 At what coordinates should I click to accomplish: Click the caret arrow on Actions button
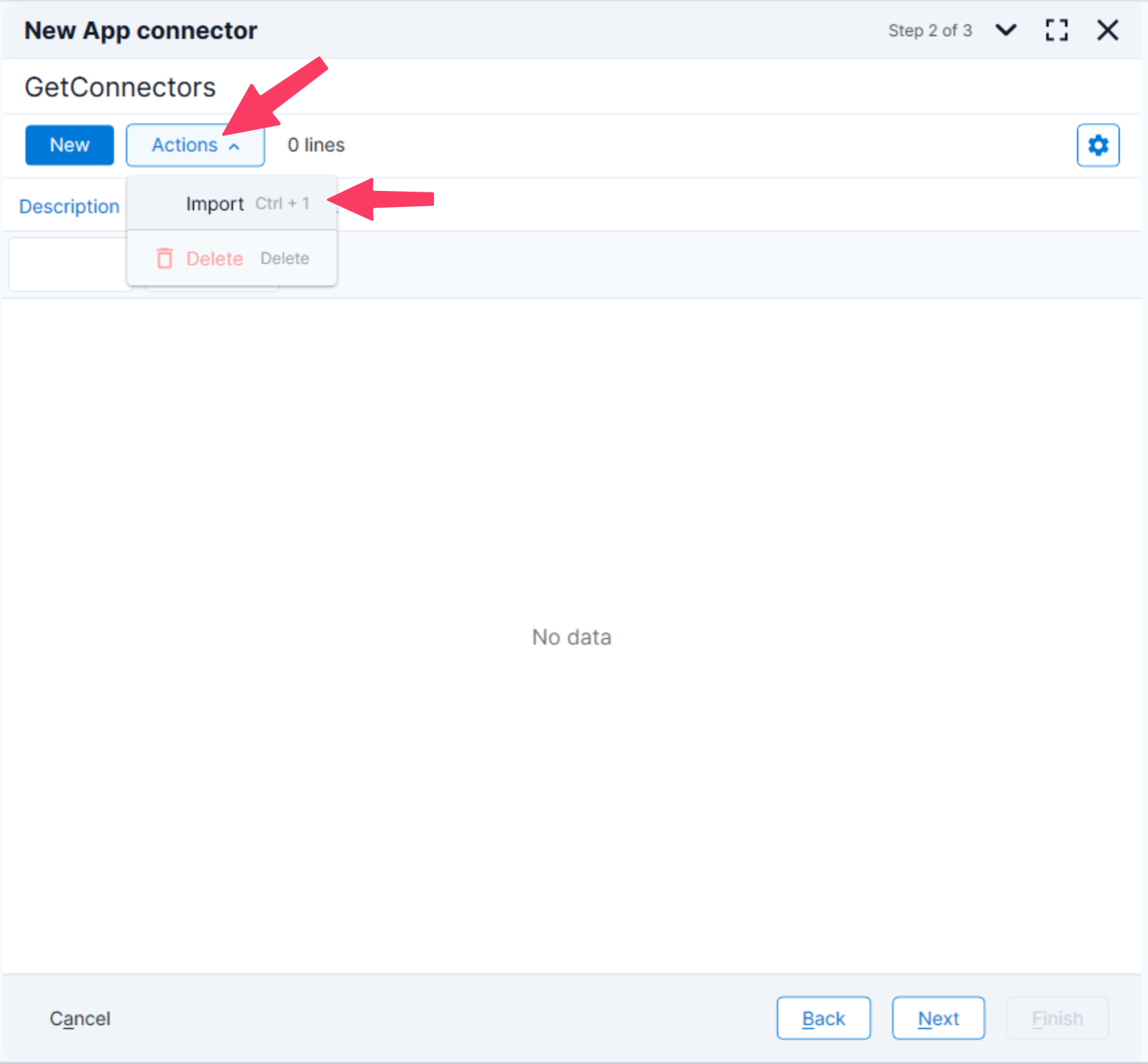tap(234, 146)
